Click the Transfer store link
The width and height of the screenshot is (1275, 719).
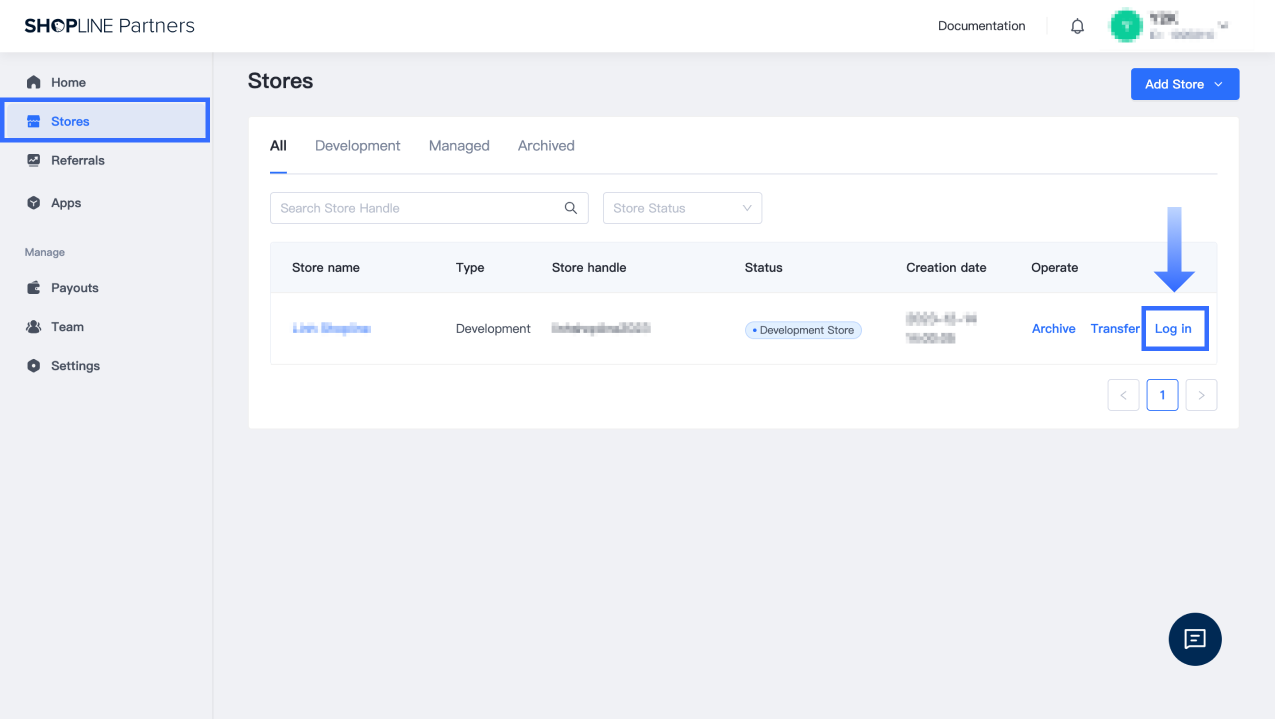[x=1115, y=329]
